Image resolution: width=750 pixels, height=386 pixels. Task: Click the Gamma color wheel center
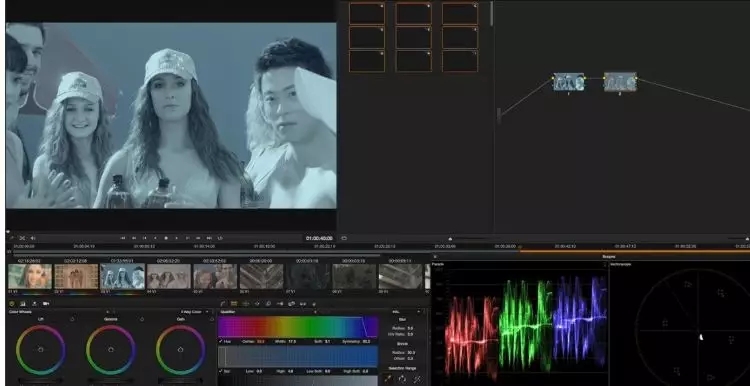pos(111,350)
